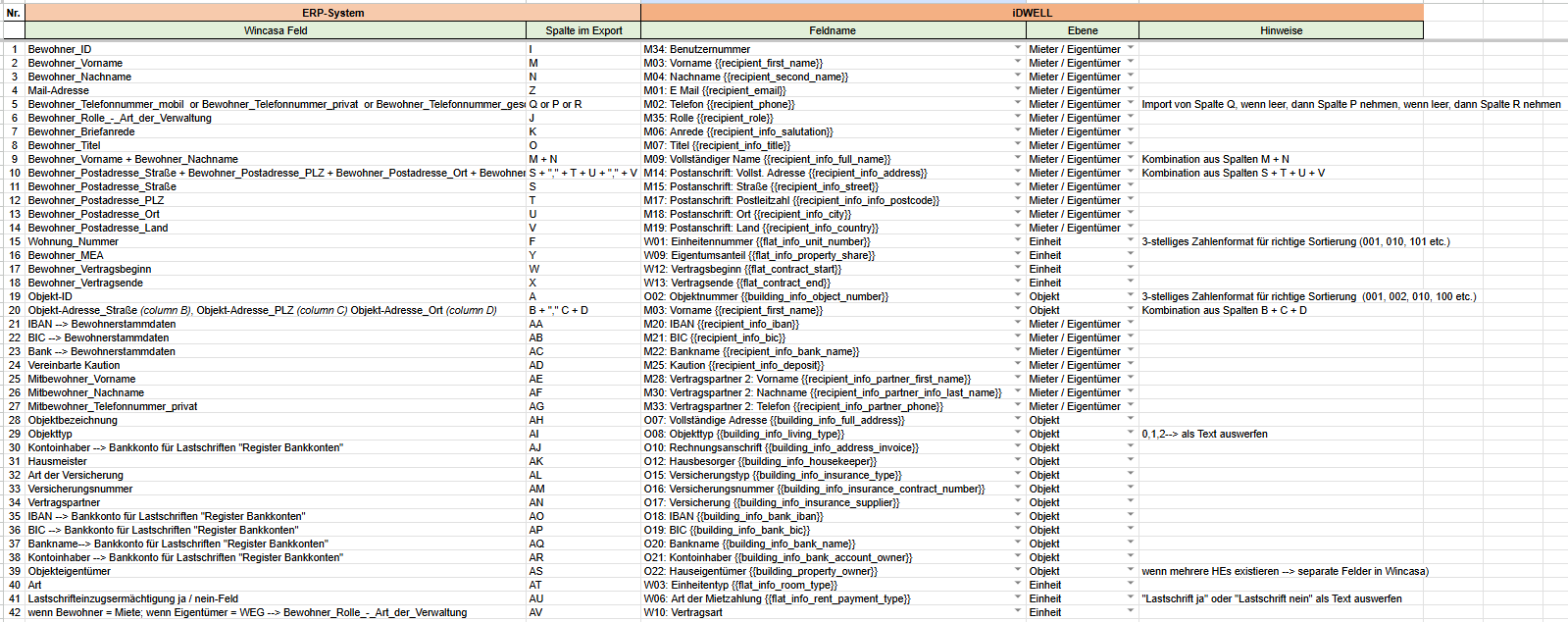The width and height of the screenshot is (1568, 622).
Task: Open Ebene dropdown in Mail-Adresse row
Action: coord(1131,89)
